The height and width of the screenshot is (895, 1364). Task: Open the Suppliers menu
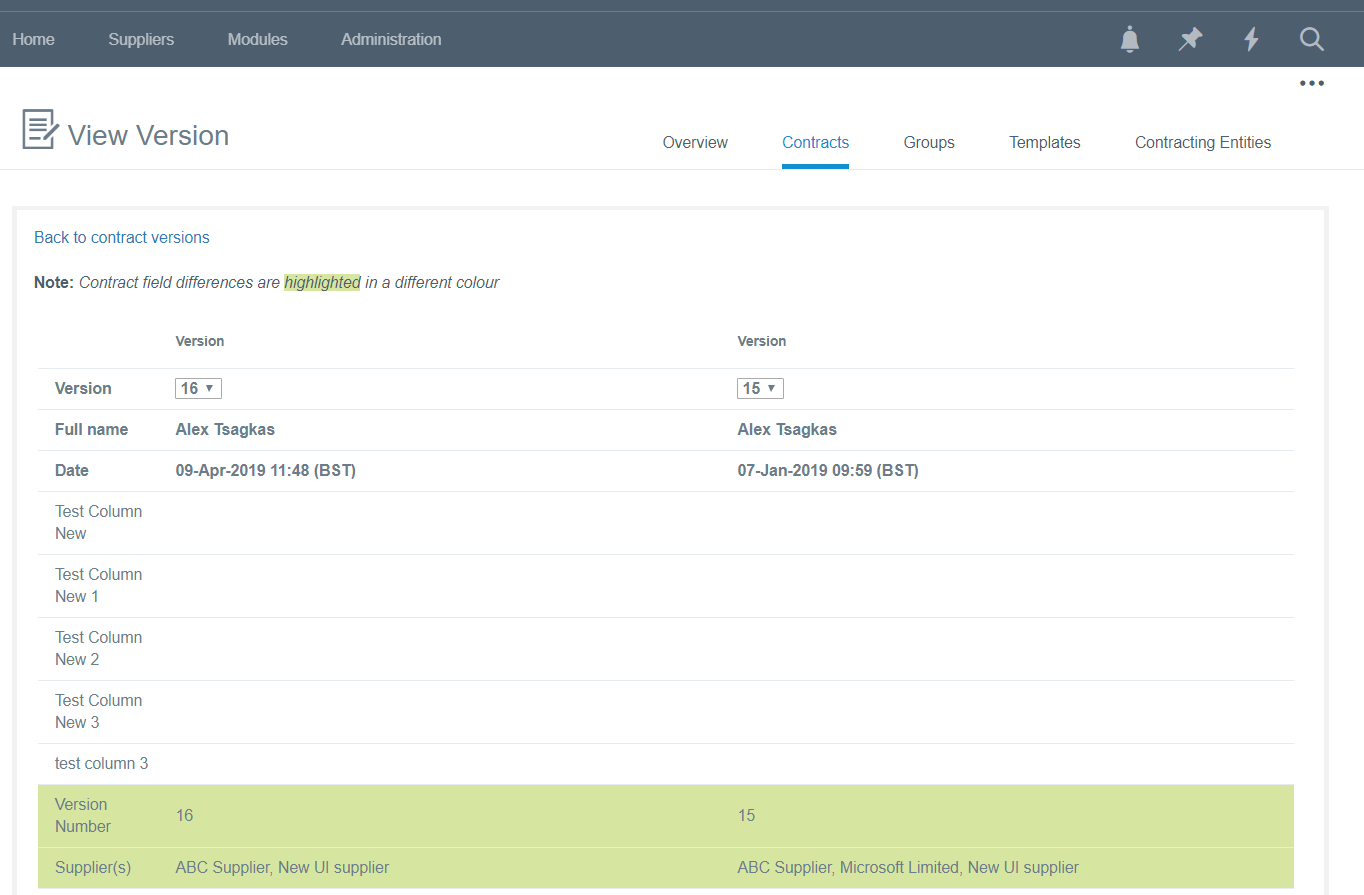(x=141, y=40)
